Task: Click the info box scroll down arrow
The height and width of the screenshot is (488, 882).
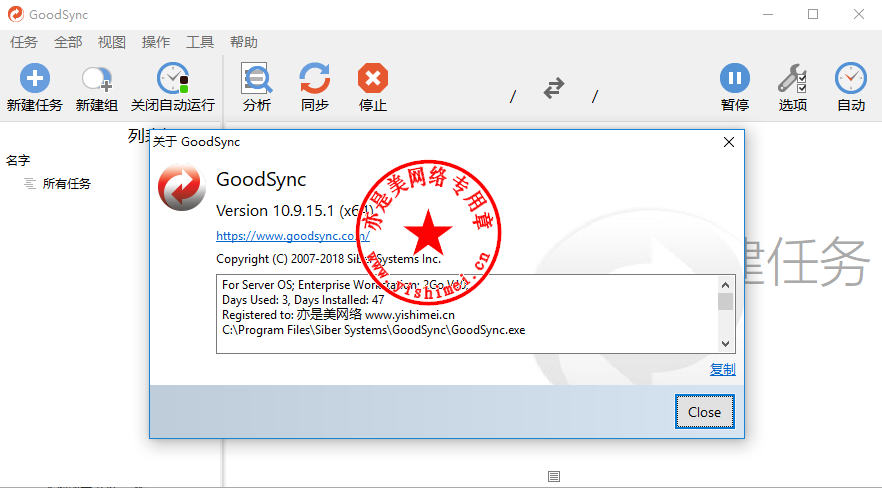Action: coord(725,344)
